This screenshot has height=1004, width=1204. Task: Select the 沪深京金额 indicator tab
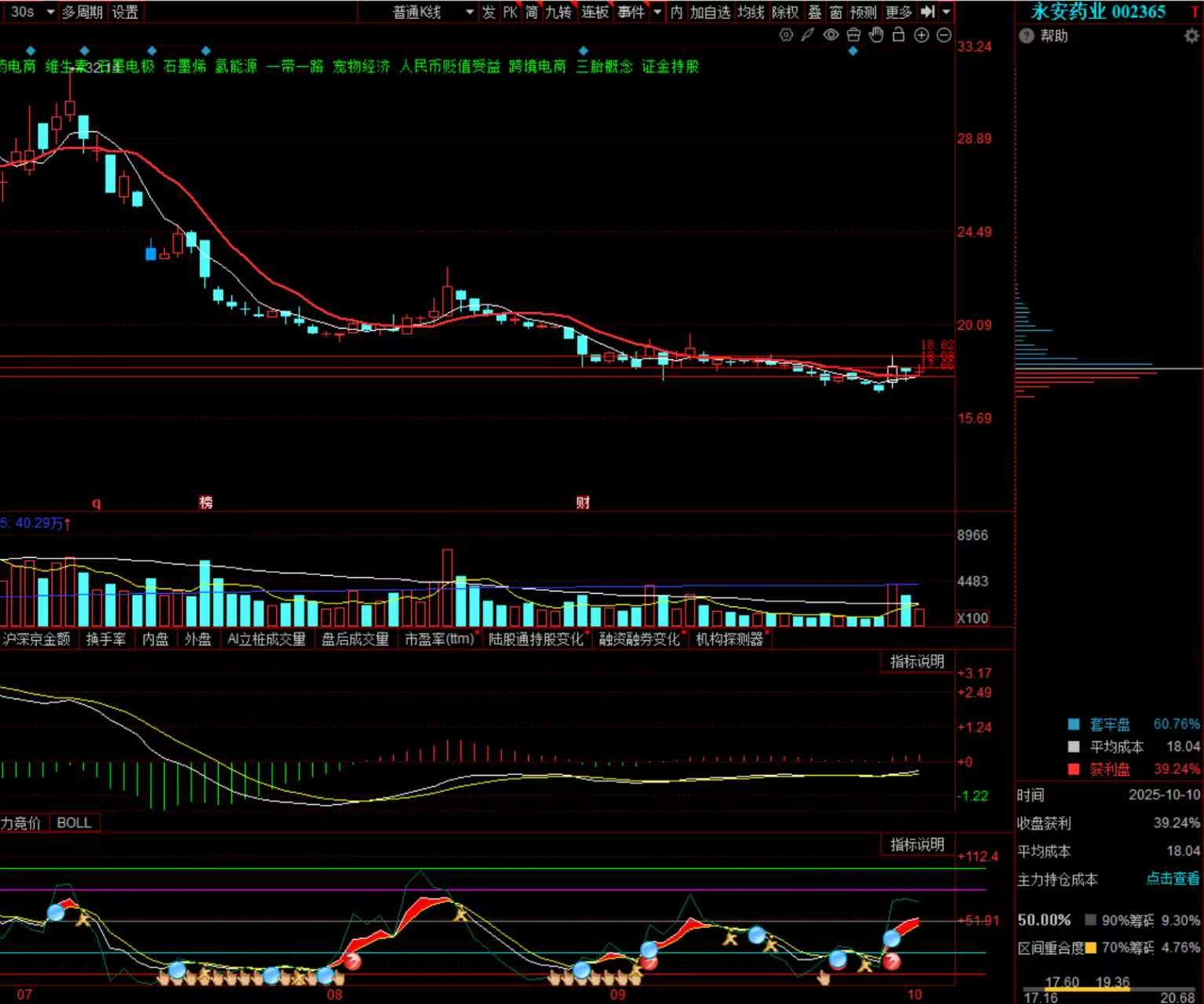(37, 639)
